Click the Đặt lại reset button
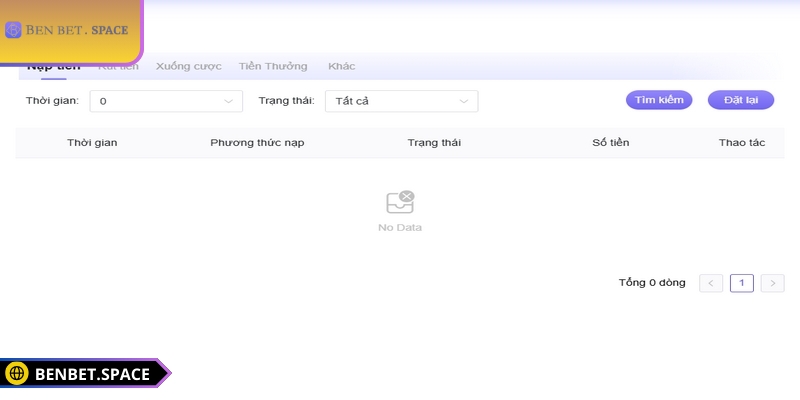800x400 pixels. tap(741, 100)
